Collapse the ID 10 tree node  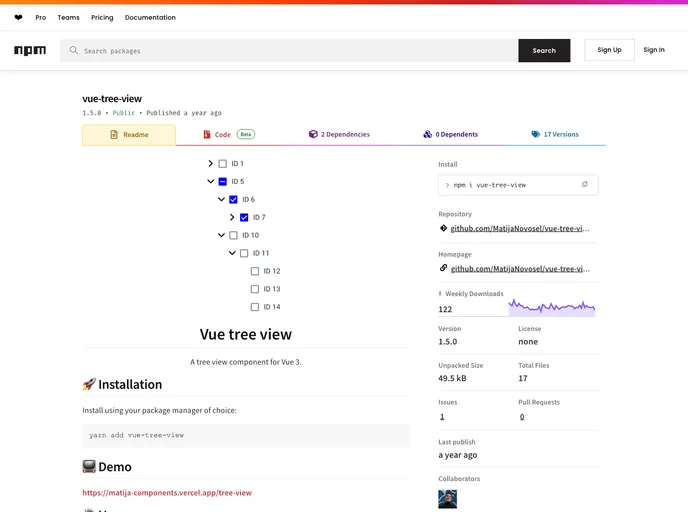(221, 235)
